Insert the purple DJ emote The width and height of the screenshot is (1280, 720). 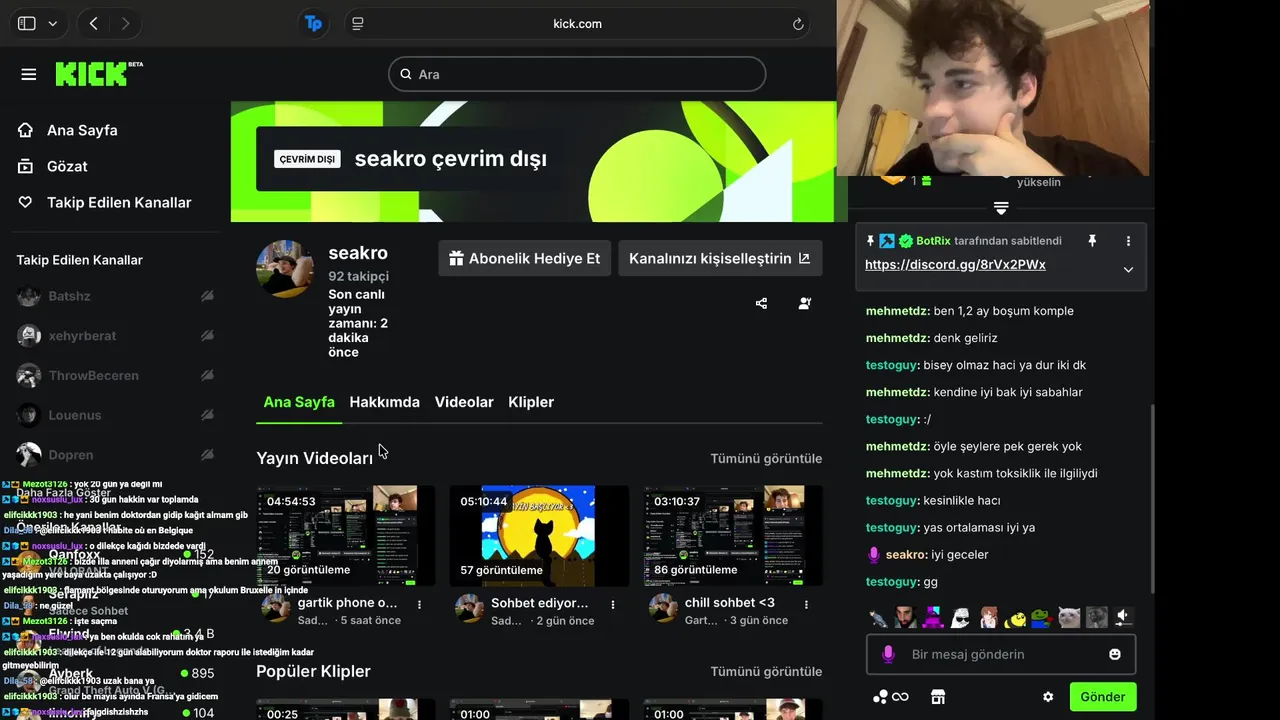(x=933, y=617)
